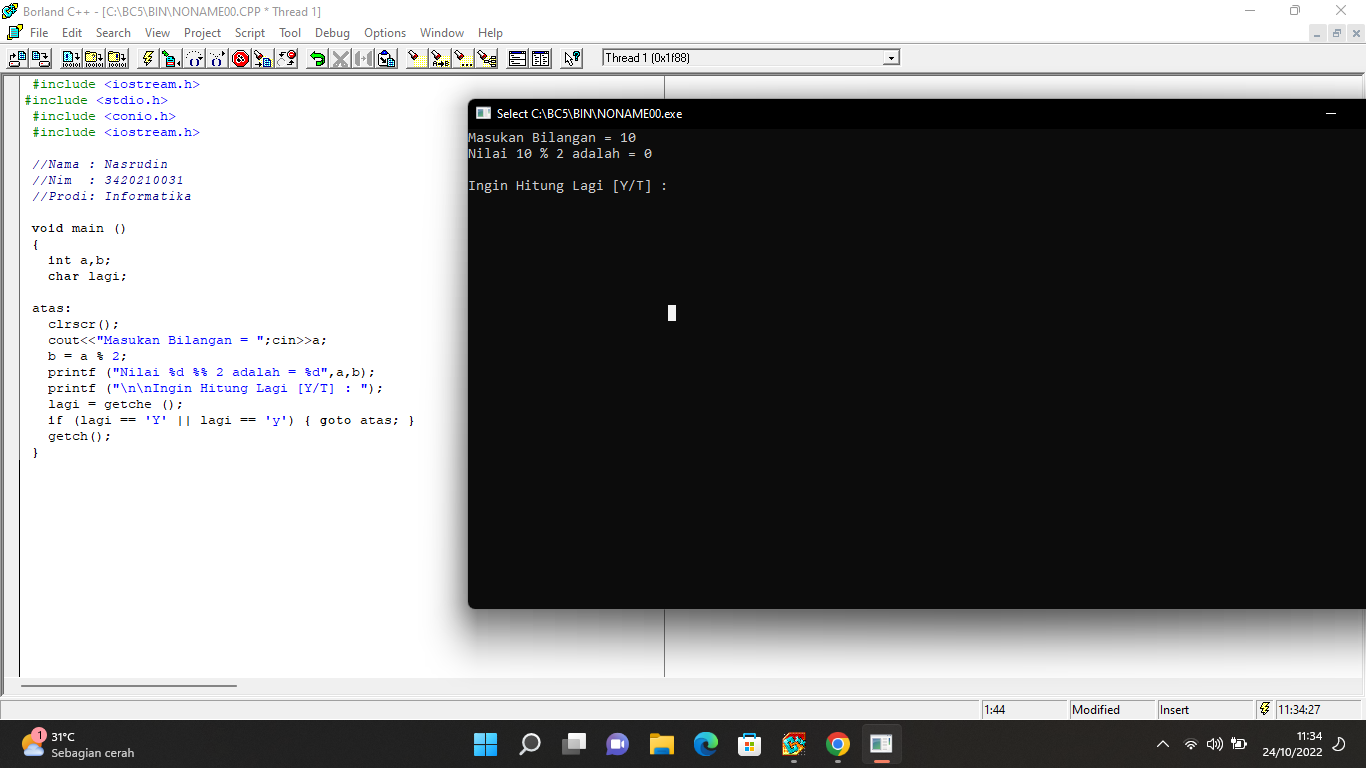Image resolution: width=1366 pixels, height=768 pixels.
Task: Click the code line 'lagi = getche ();'
Action: (115, 404)
